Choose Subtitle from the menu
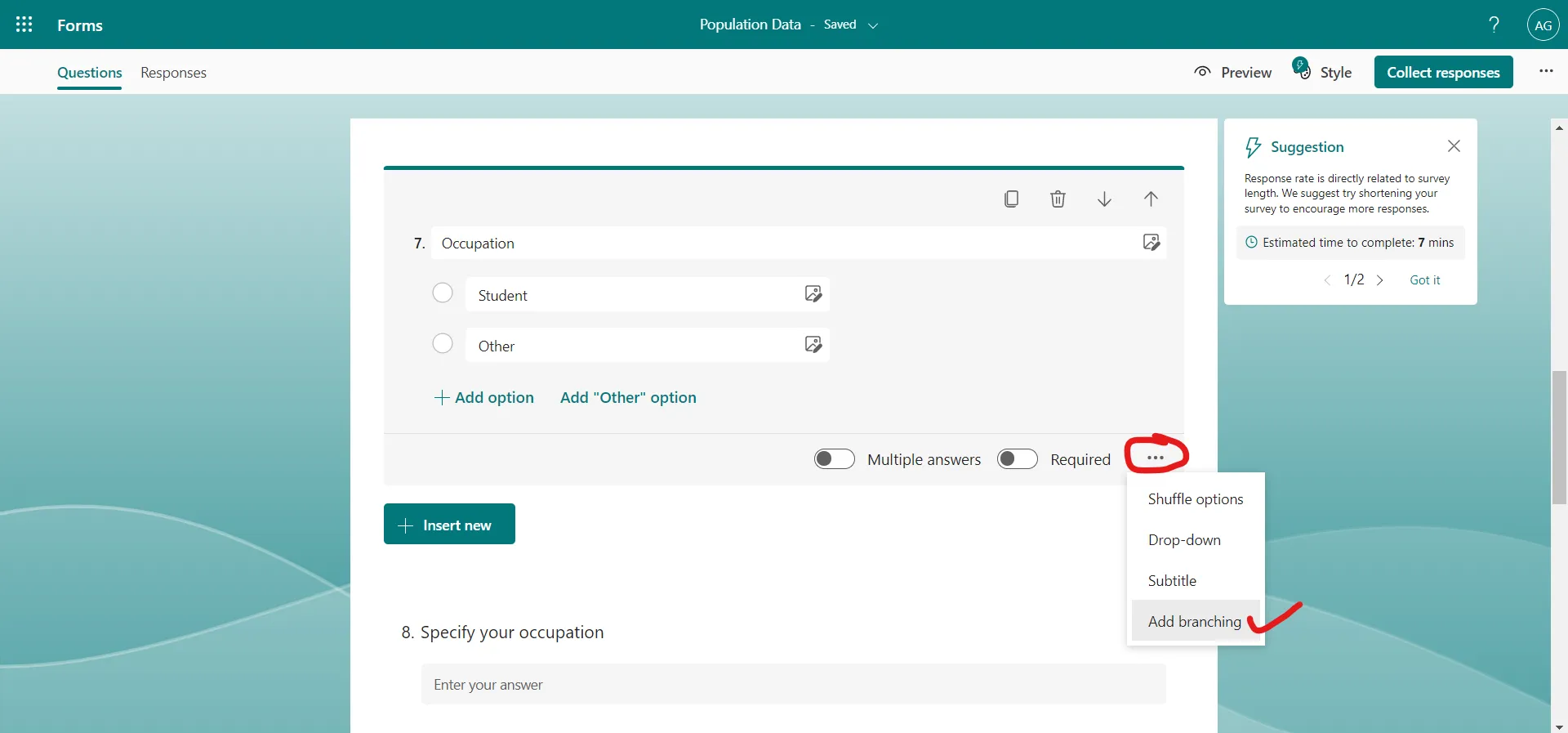 1196,581
